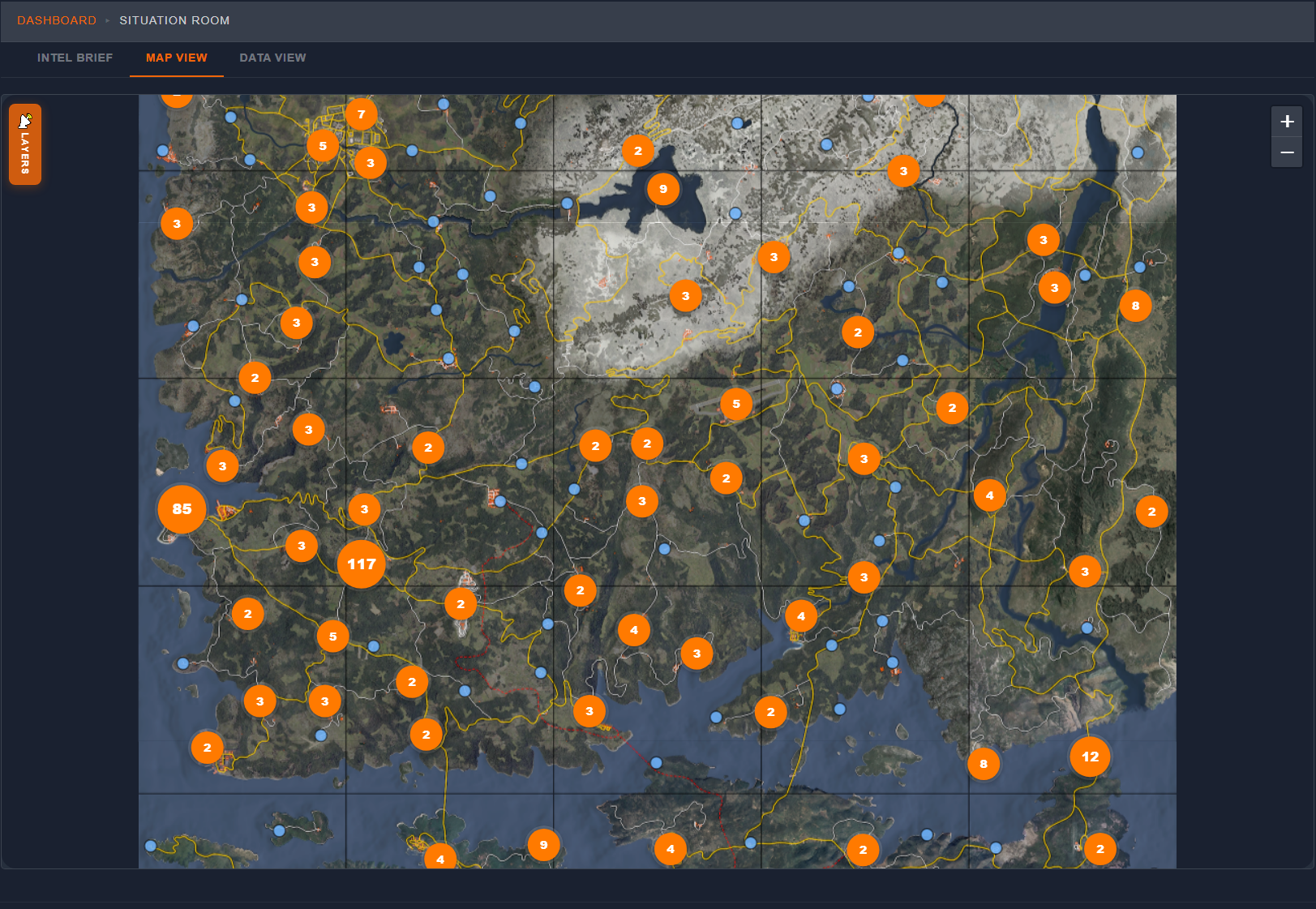Open cluster 9 on the lake
This screenshot has height=909, width=1316.
663,189
